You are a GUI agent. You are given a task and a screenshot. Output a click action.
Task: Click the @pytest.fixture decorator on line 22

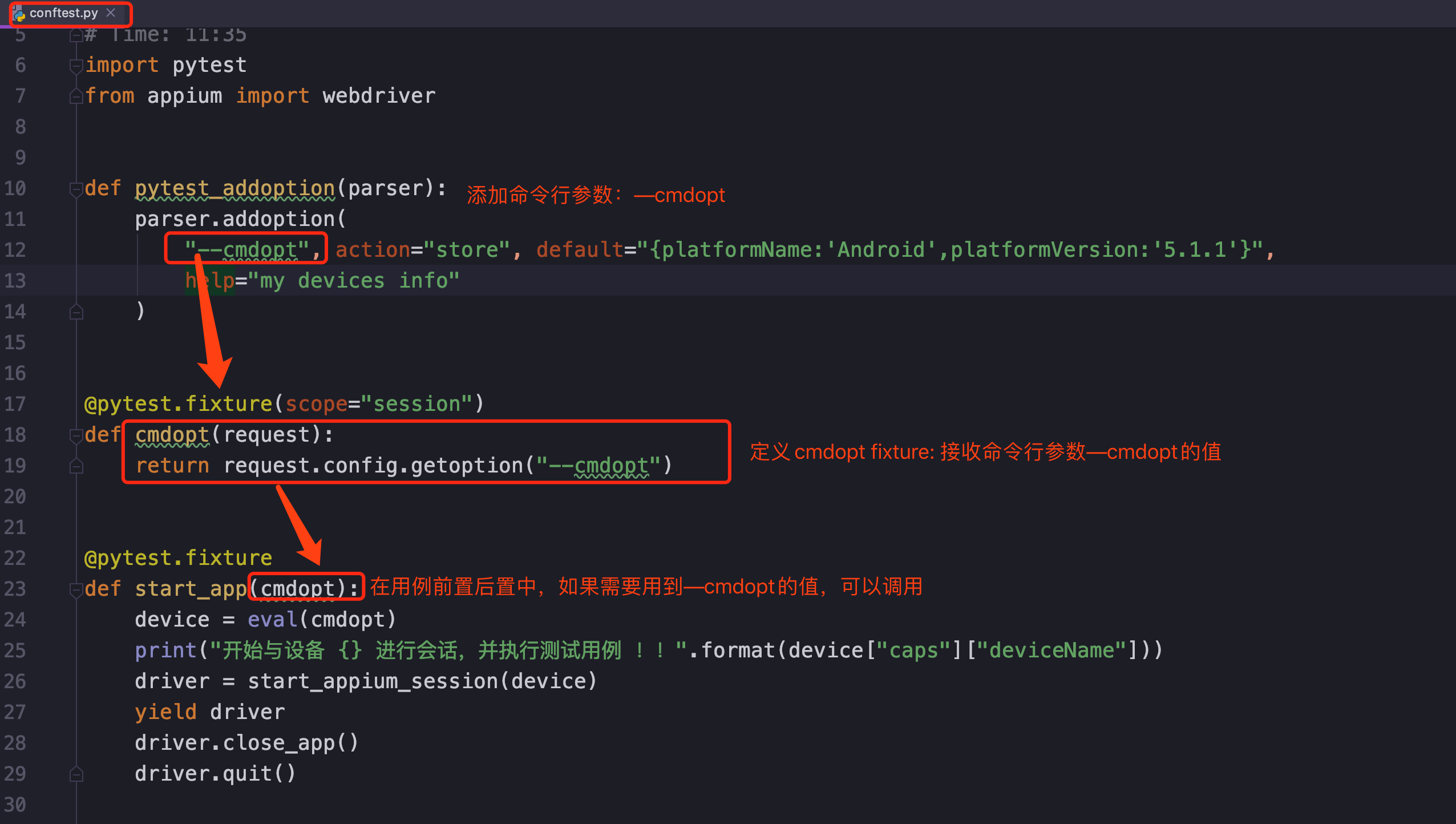[178, 558]
